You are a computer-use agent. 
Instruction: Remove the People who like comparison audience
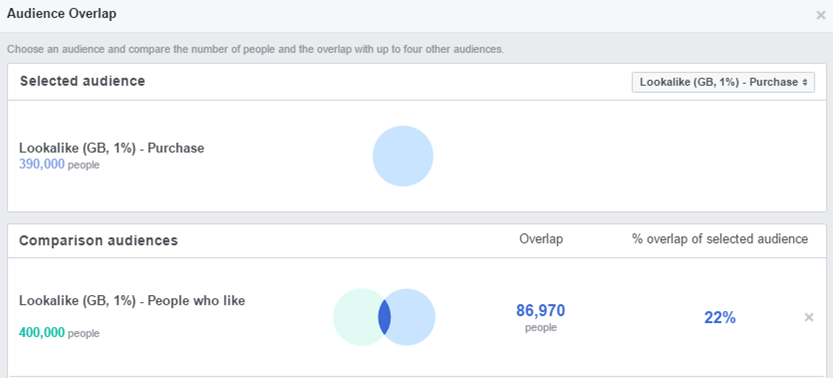(x=809, y=317)
